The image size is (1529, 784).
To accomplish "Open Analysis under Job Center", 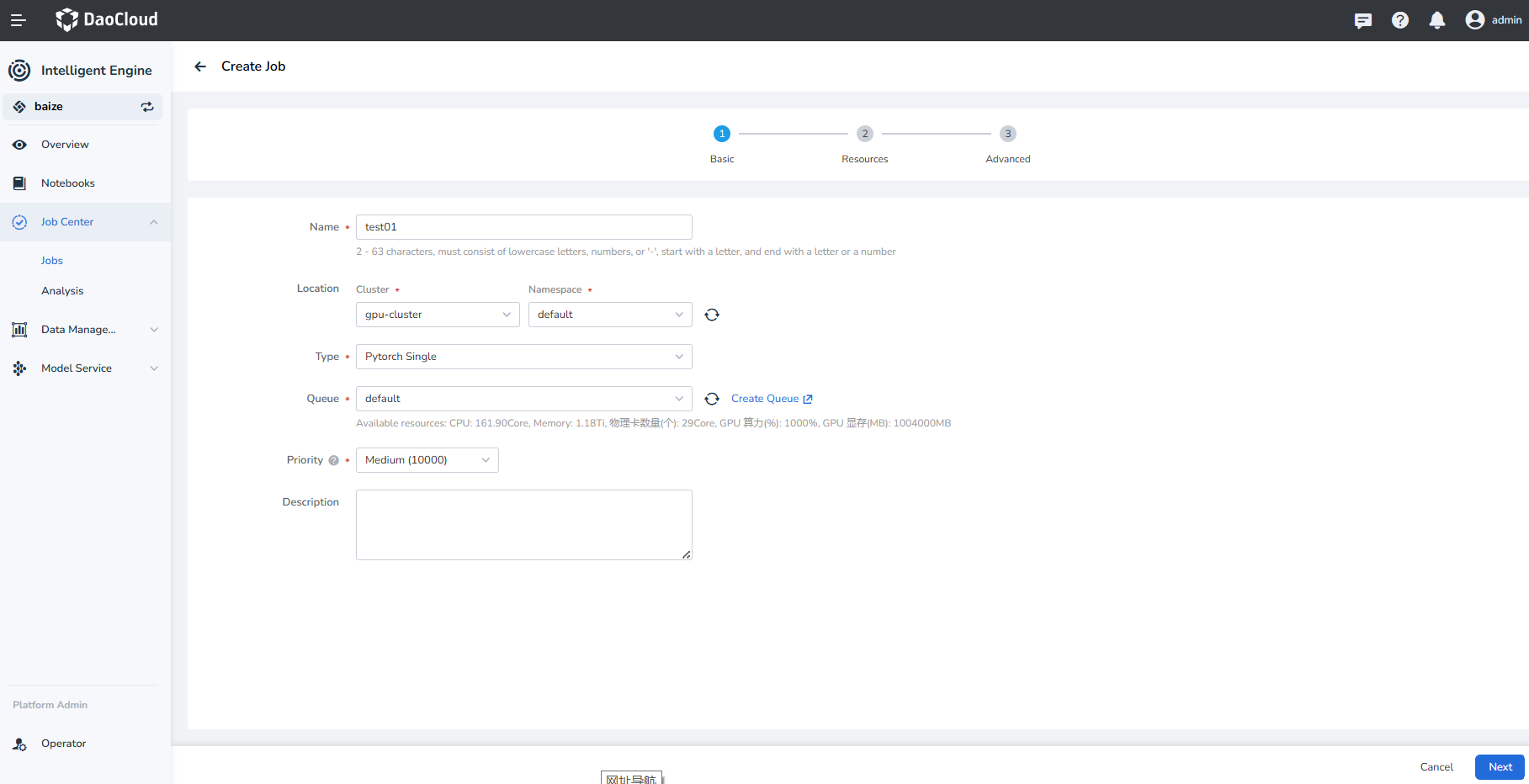I will click(x=62, y=291).
